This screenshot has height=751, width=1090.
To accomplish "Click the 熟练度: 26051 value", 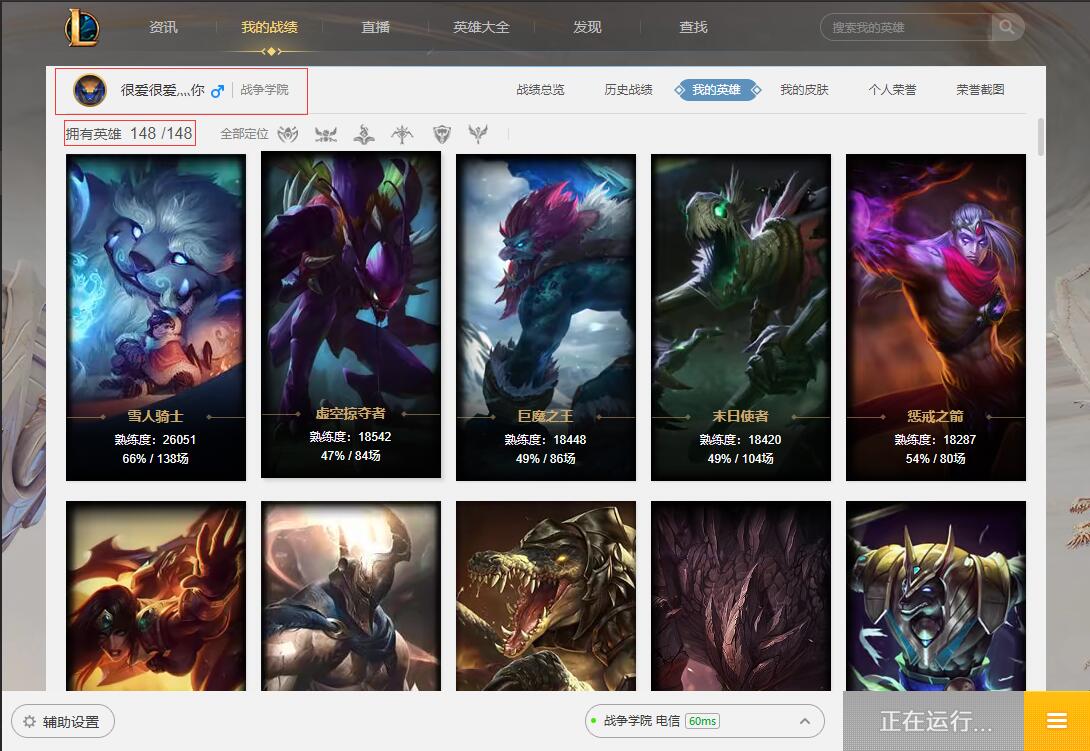I will [x=156, y=439].
